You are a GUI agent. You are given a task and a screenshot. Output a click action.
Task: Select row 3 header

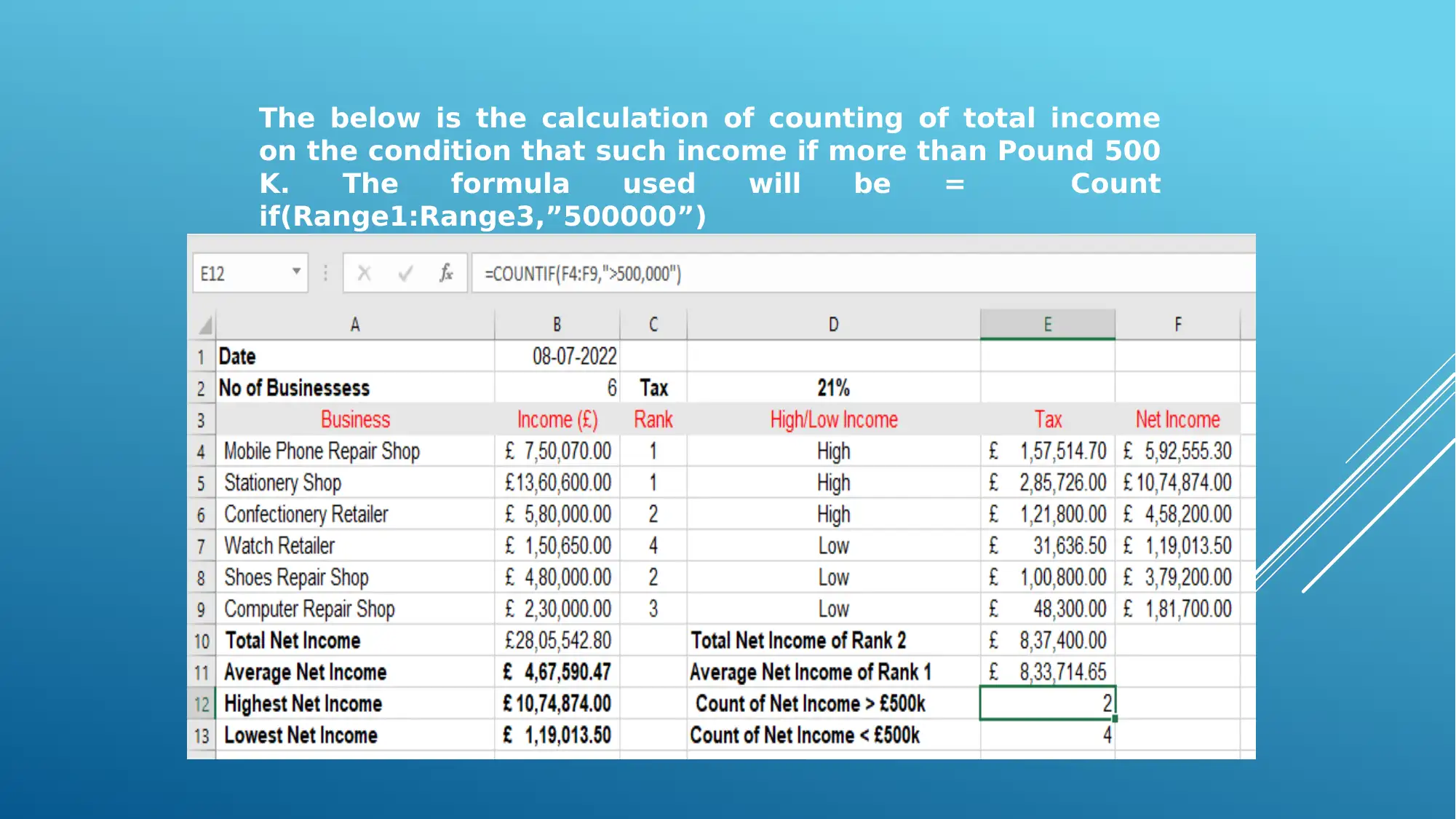[202, 420]
